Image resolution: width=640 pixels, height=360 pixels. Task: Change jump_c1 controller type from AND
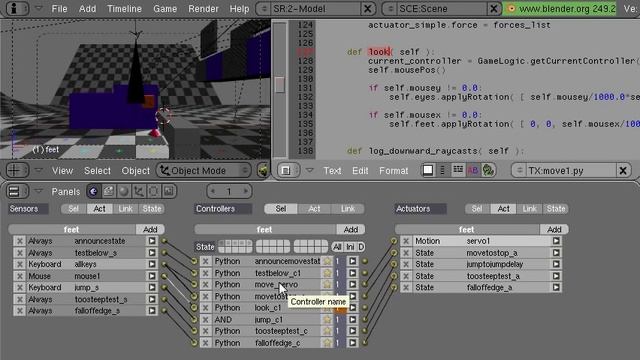pyautogui.click(x=232, y=320)
